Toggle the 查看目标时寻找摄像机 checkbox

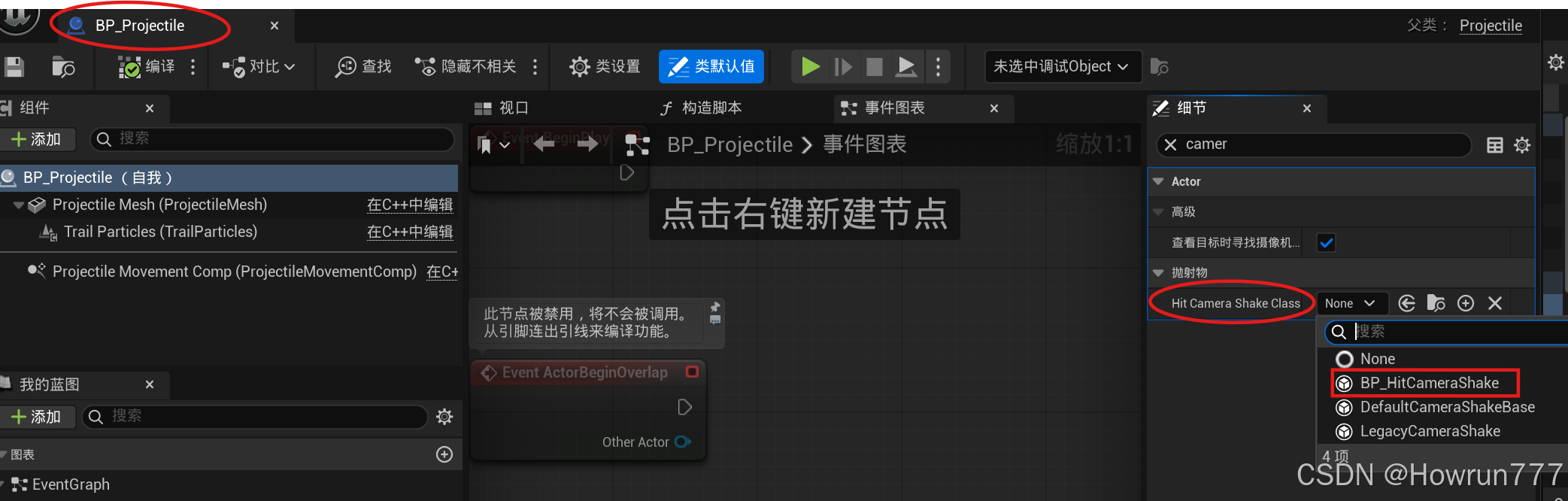coord(1326,242)
